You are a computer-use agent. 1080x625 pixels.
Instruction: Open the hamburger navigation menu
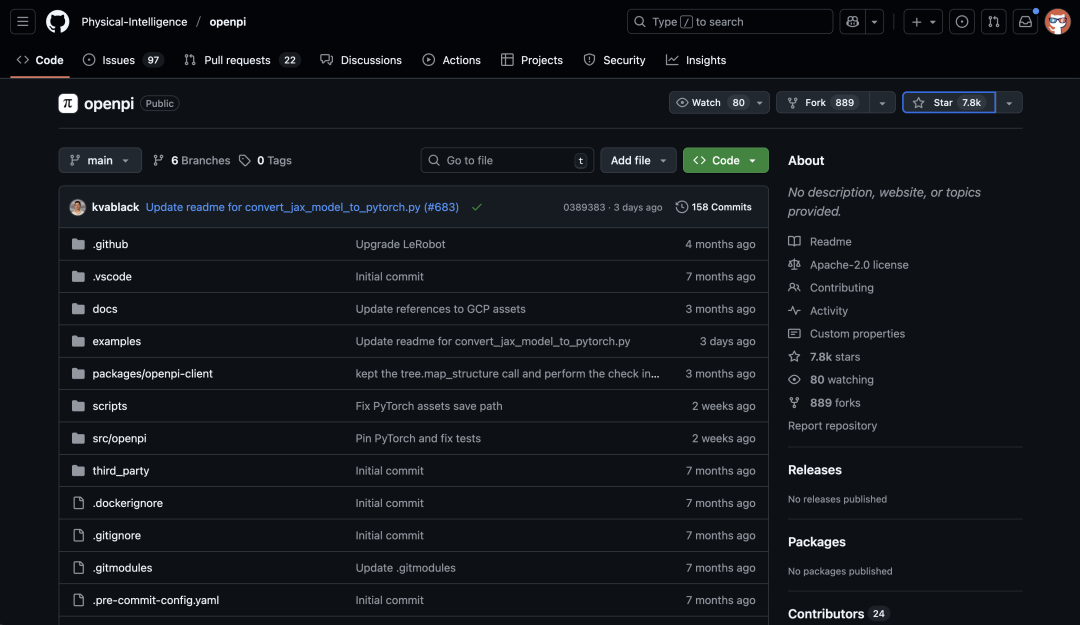(x=23, y=22)
